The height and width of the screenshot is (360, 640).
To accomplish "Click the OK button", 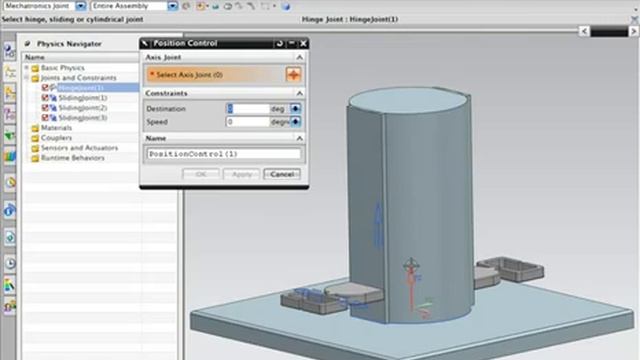I will pyautogui.click(x=201, y=174).
